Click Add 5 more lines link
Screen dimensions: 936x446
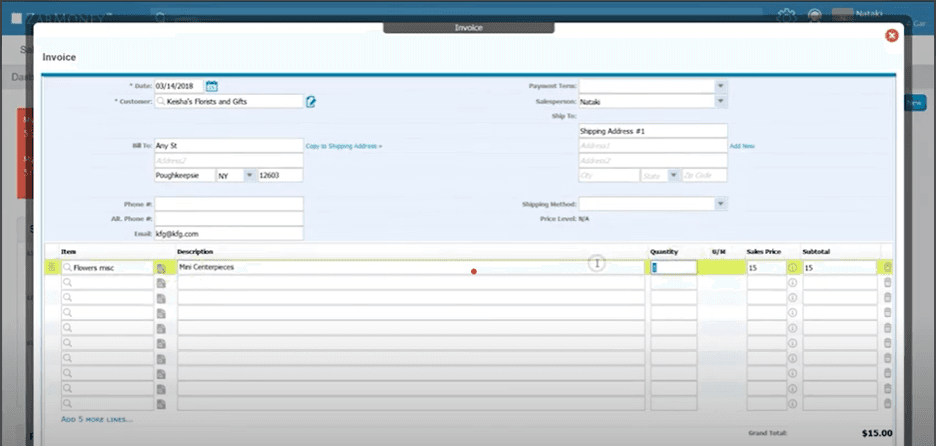[x=97, y=419]
